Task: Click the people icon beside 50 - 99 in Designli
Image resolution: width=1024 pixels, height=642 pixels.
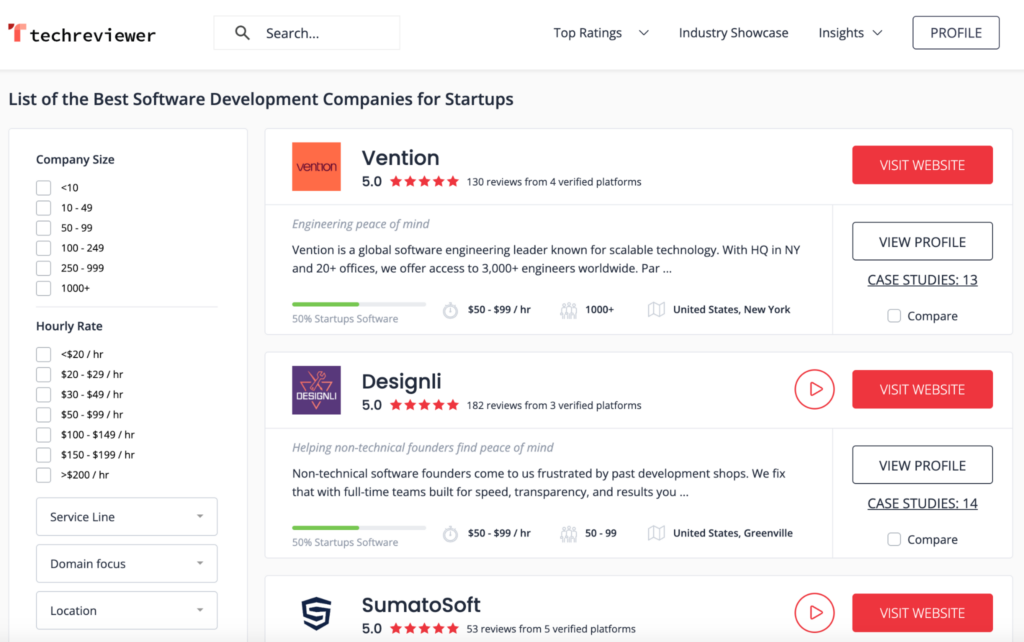Action: click(568, 534)
